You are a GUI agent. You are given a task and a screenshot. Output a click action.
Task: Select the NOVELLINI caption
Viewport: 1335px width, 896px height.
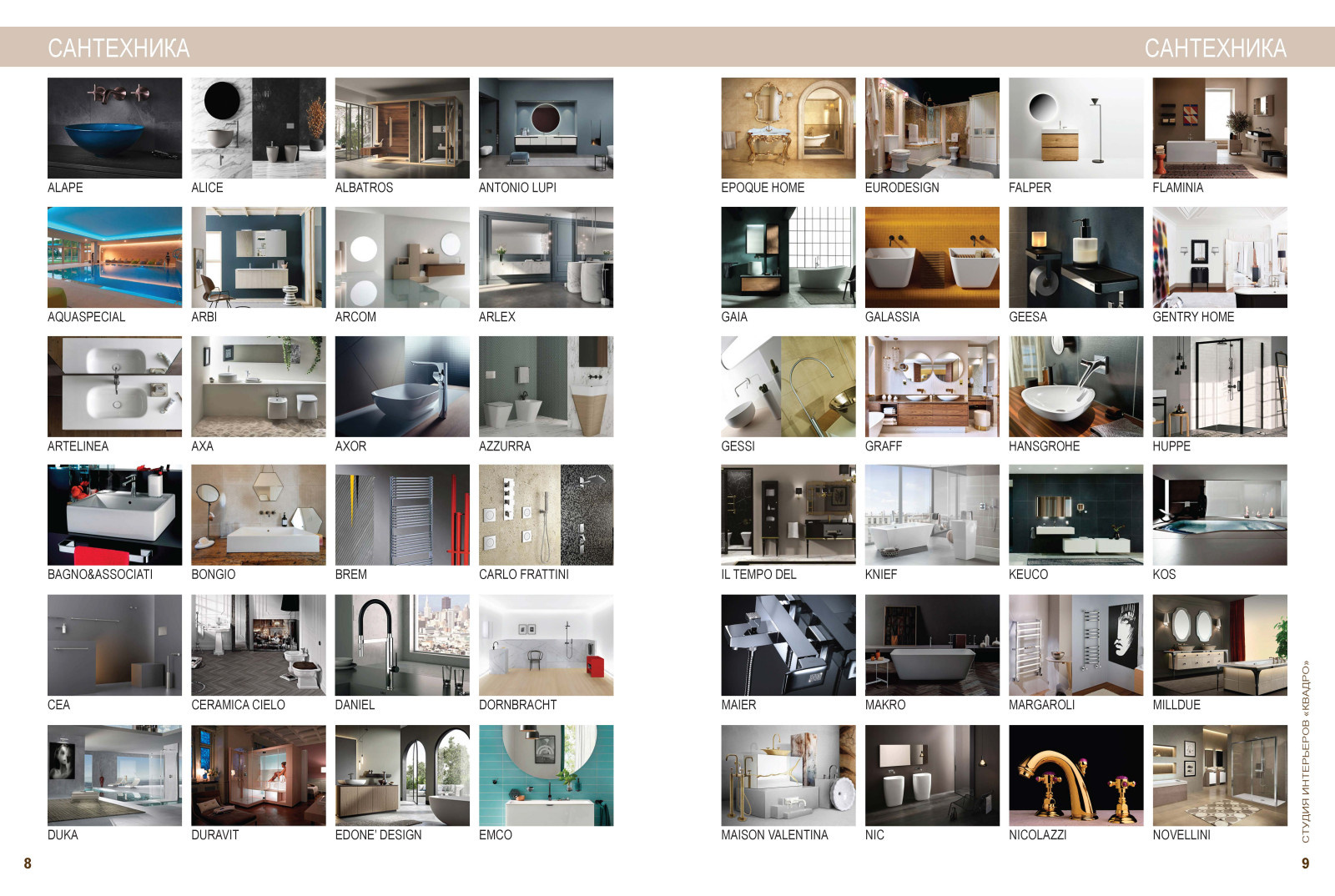pyautogui.click(x=1181, y=835)
